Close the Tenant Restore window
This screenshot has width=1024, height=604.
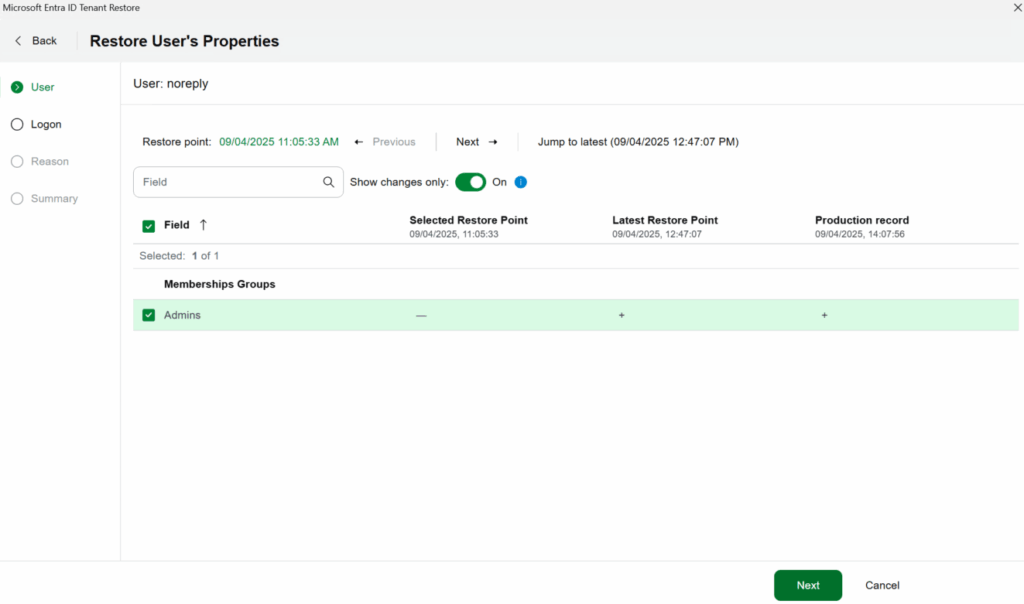pyautogui.click(x=1017, y=8)
